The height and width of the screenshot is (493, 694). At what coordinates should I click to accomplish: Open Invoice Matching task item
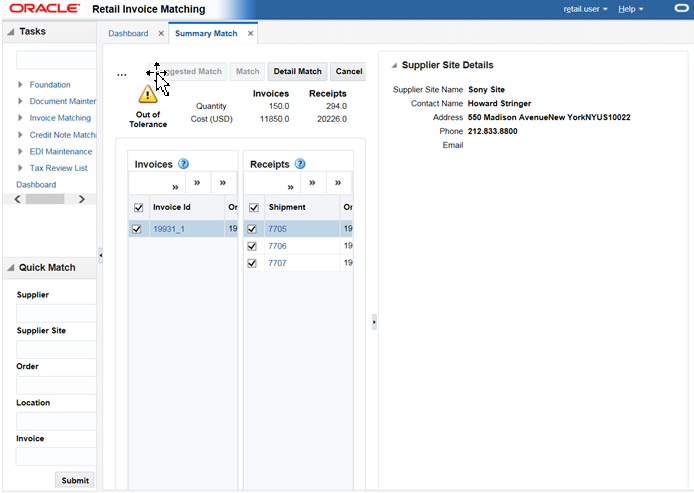point(60,118)
